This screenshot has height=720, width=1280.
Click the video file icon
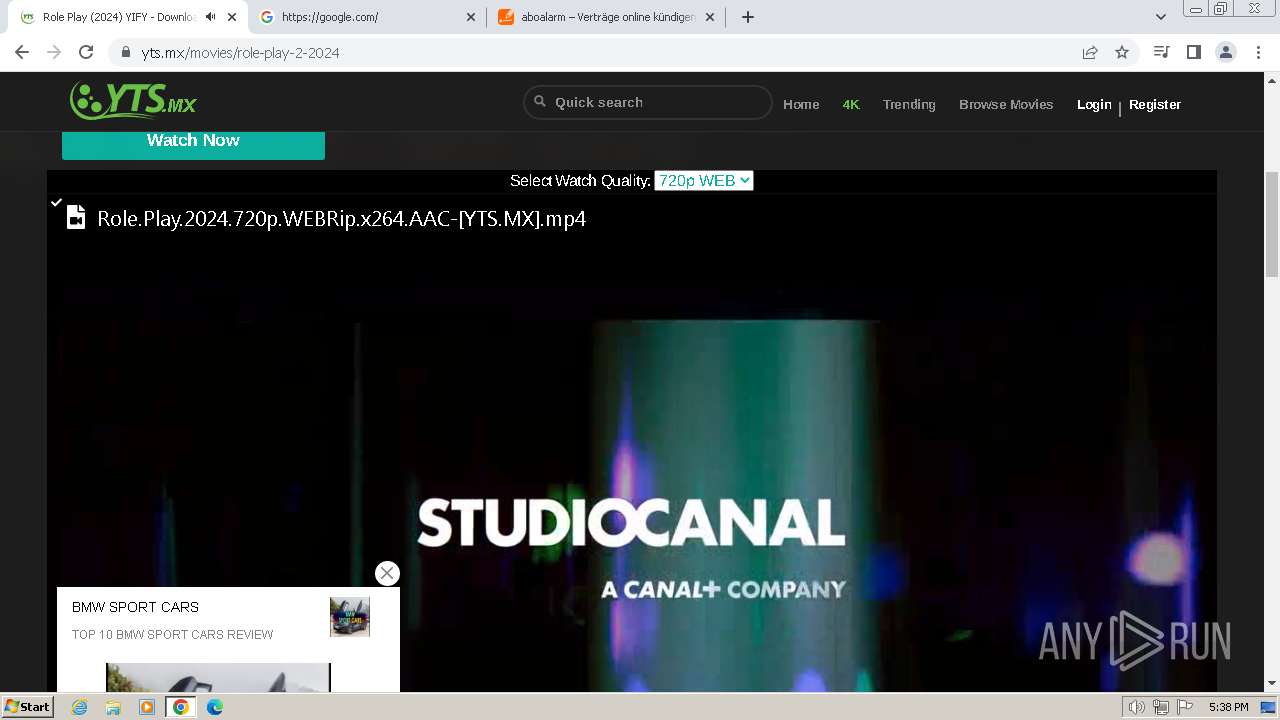(x=76, y=217)
